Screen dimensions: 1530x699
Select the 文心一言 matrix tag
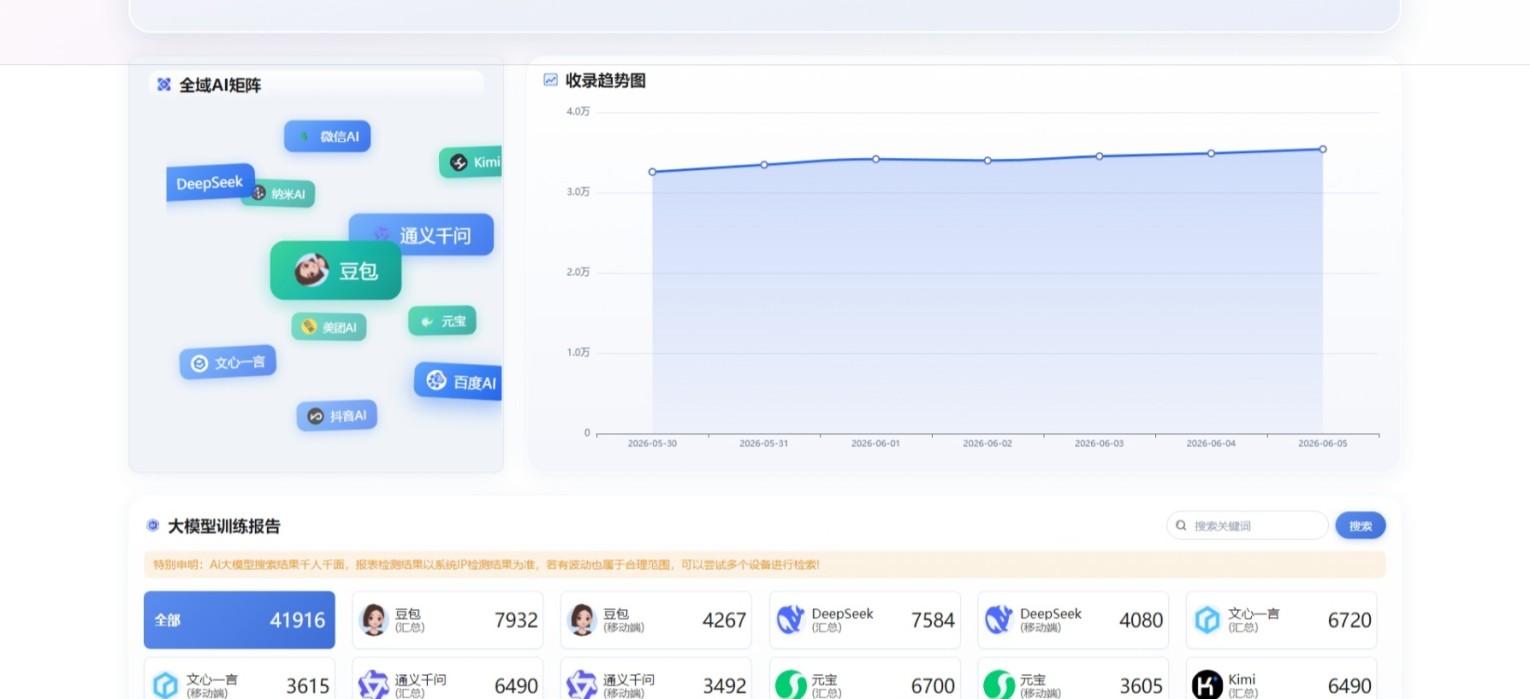click(x=228, y=362)
